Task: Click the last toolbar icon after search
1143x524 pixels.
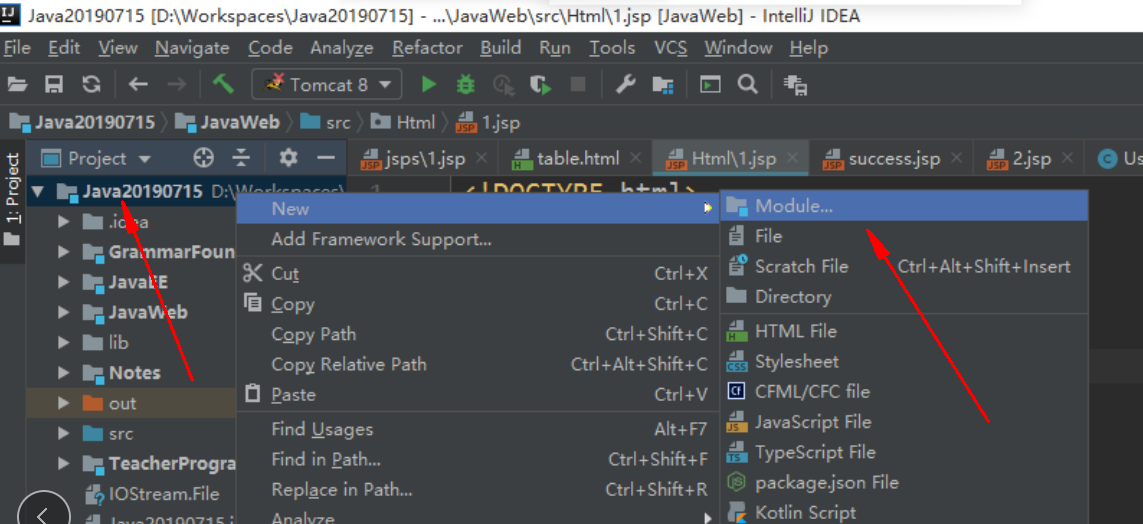Action: click(x=795, y=85)
